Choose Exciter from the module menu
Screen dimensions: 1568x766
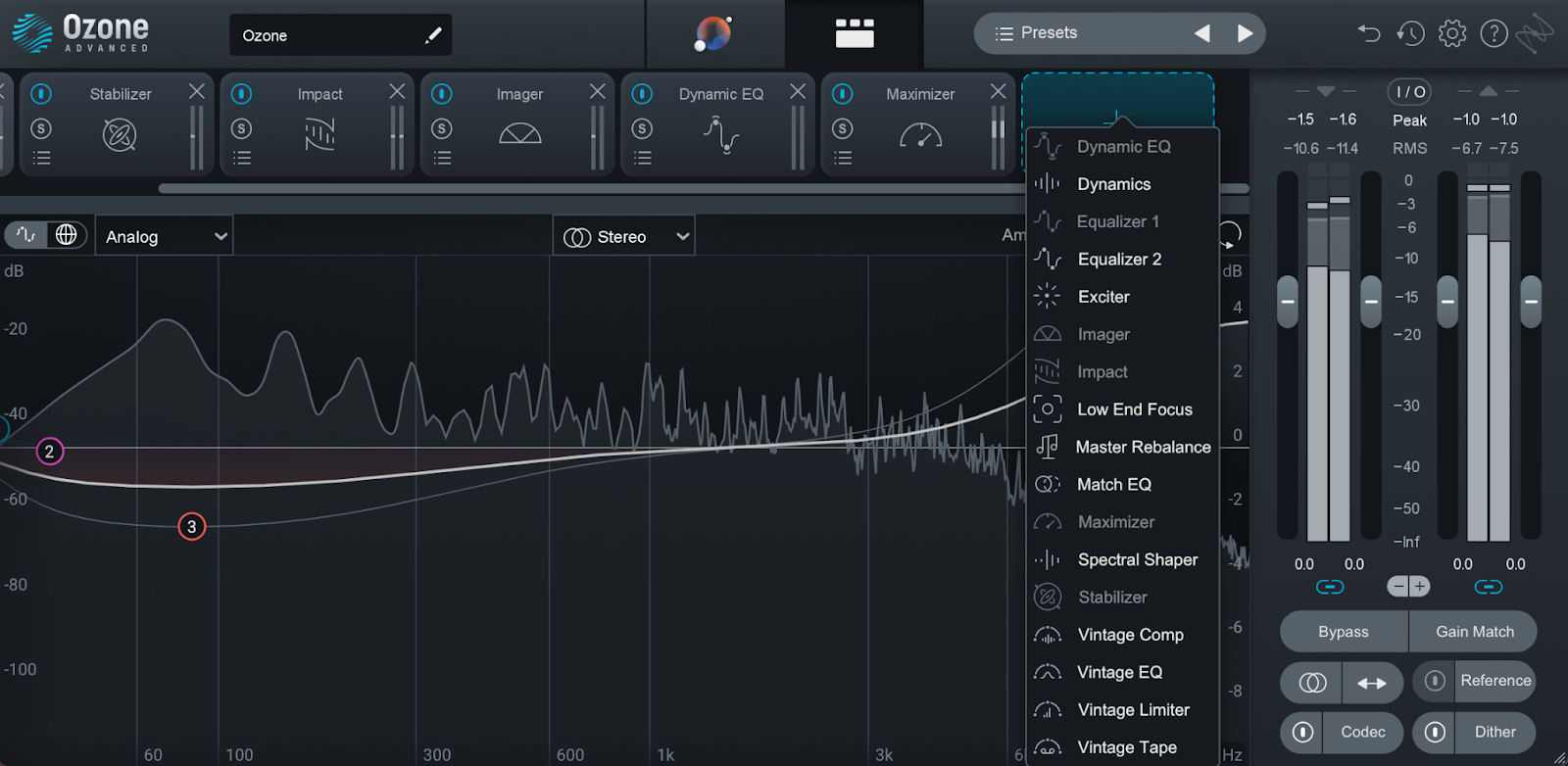[1123, 297]
